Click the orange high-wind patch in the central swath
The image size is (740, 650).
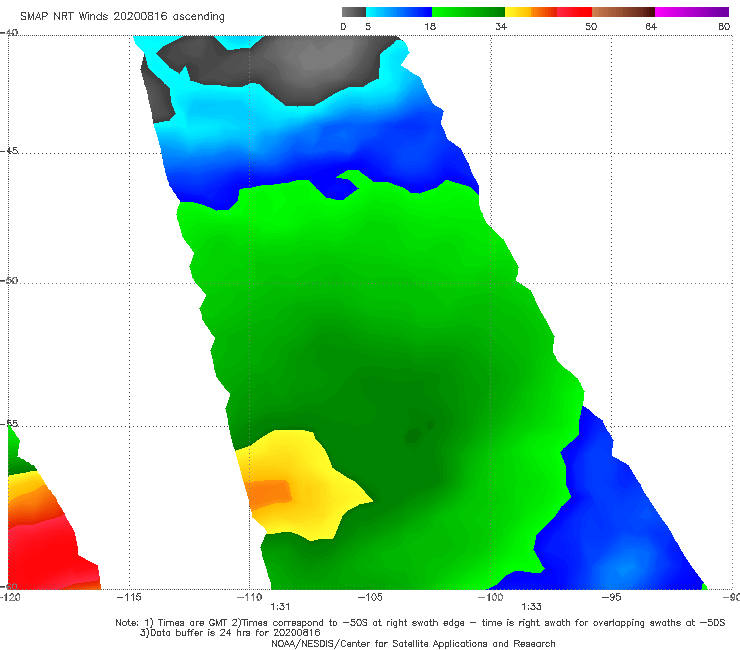269,494
